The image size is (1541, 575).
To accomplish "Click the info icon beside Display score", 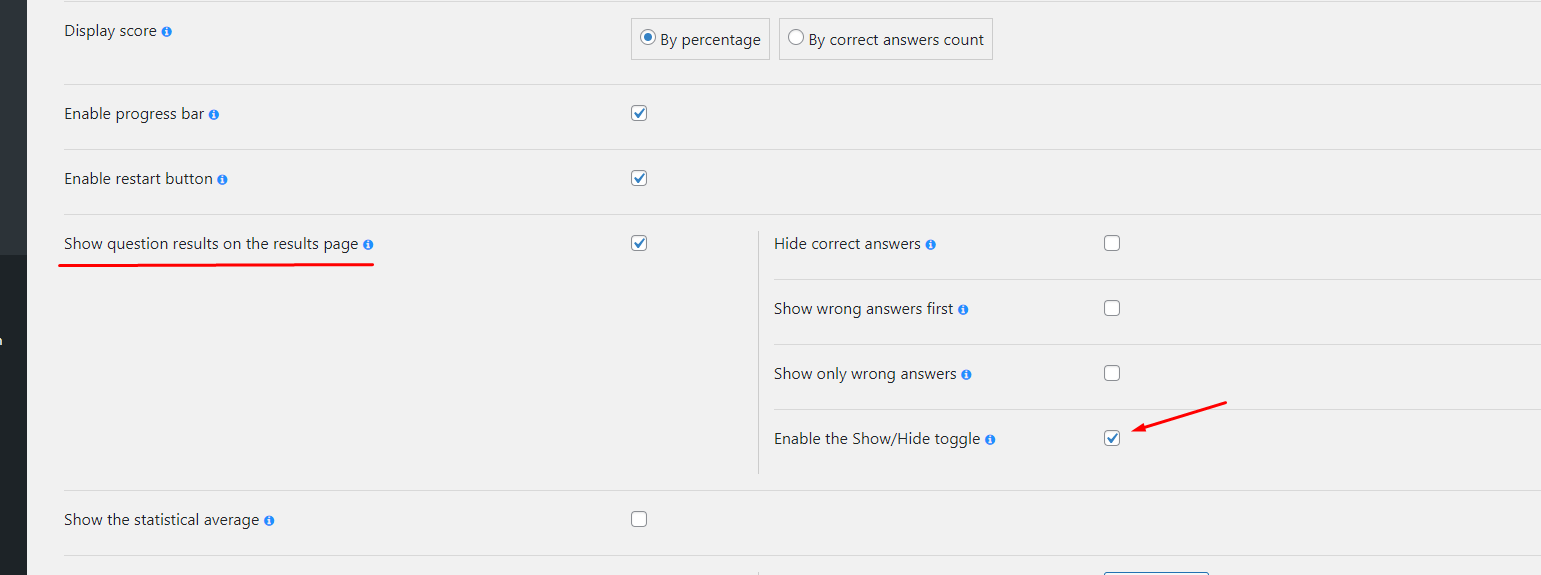I will (167, 32).
